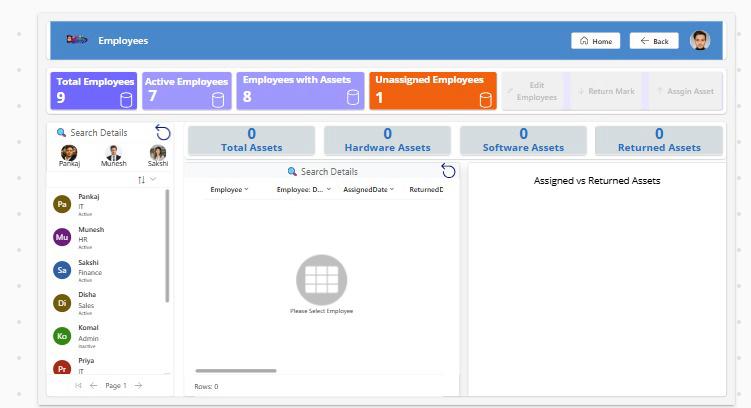Click the Total Assets tile
The height and width of the screenshot is (408, 751).
(x=251, y=141)
